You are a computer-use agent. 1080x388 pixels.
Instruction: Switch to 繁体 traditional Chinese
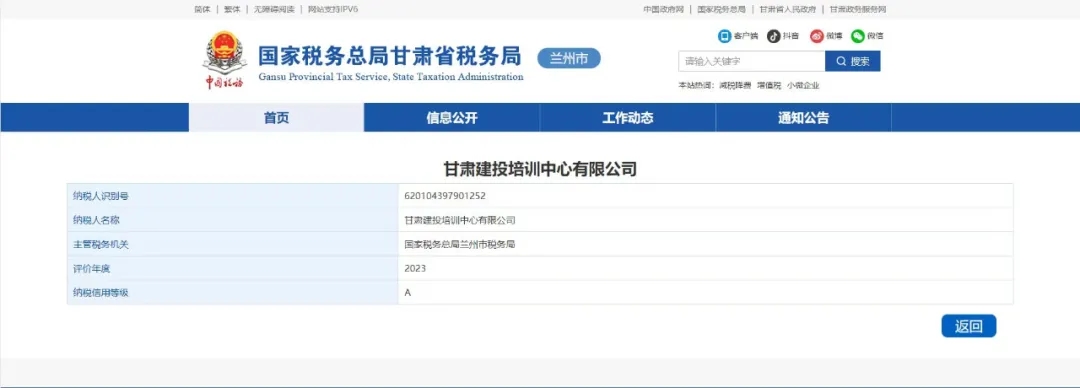(x=231, y=10)
